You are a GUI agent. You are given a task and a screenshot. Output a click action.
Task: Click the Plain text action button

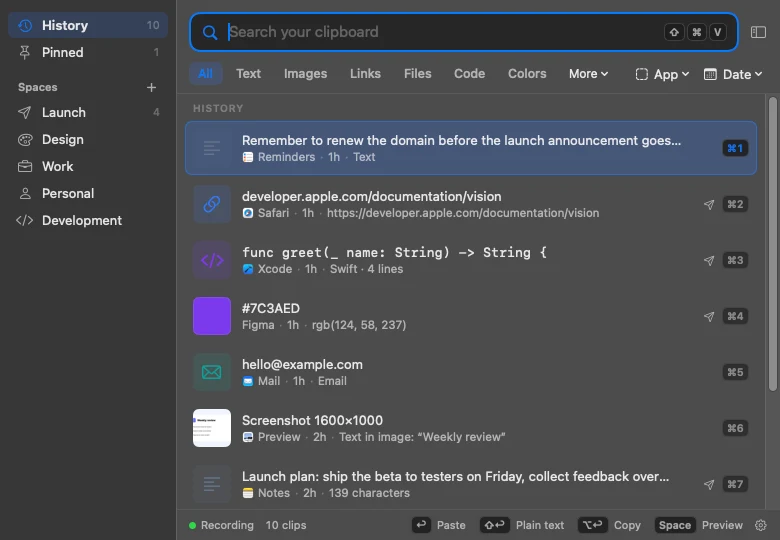point(522,525)
